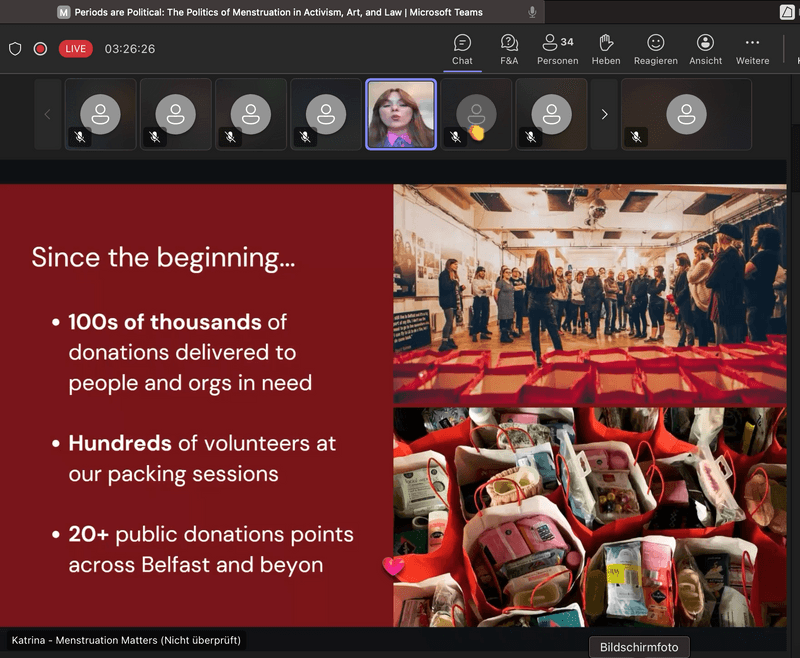Select the active speaker video thumbnail
This screenshot has width=800, height=658.
click(401, 115)
